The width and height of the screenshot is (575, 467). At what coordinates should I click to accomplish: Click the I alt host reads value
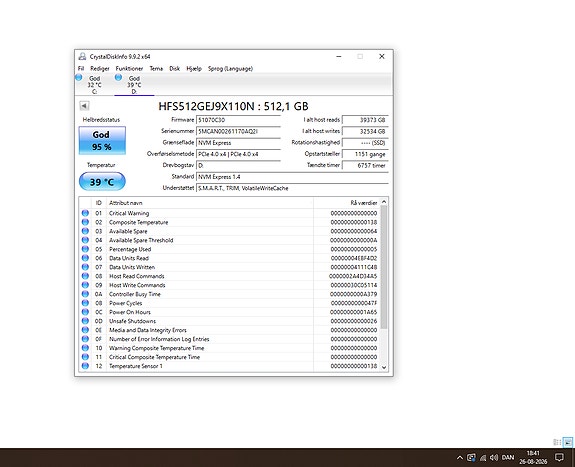[365, 120]
